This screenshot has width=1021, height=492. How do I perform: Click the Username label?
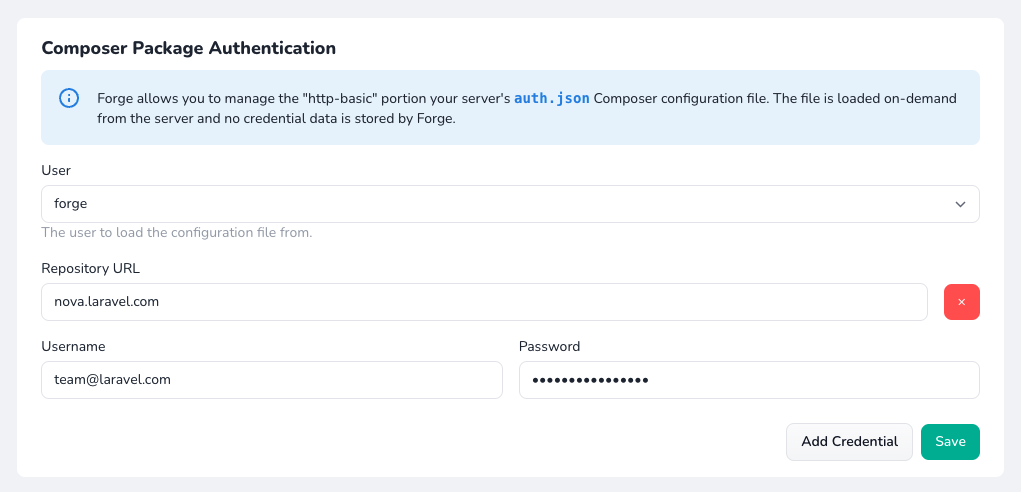click(x=73, y=346)
